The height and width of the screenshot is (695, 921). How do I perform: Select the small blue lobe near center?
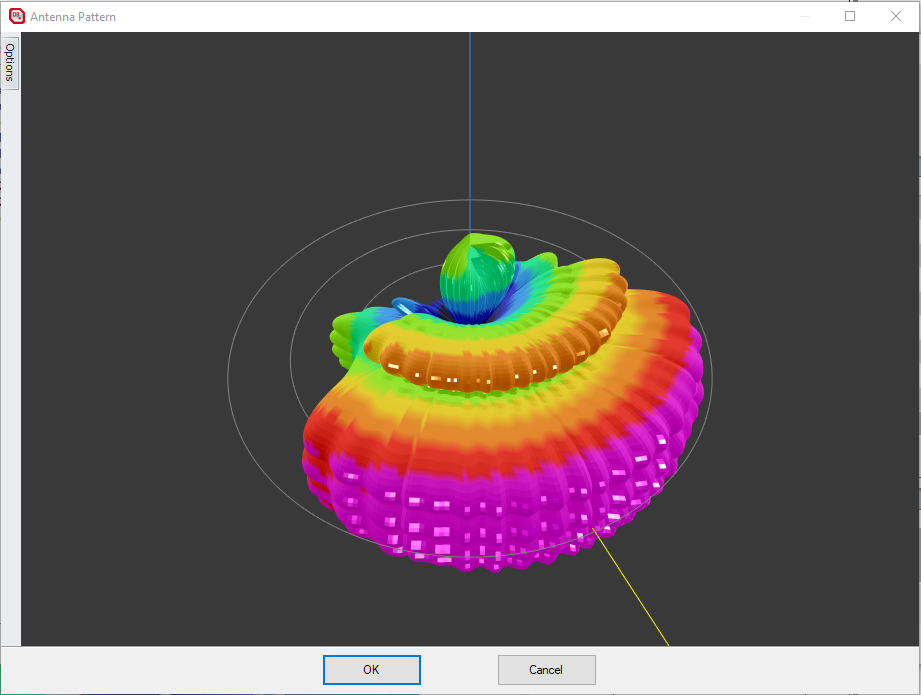[412, 305]
